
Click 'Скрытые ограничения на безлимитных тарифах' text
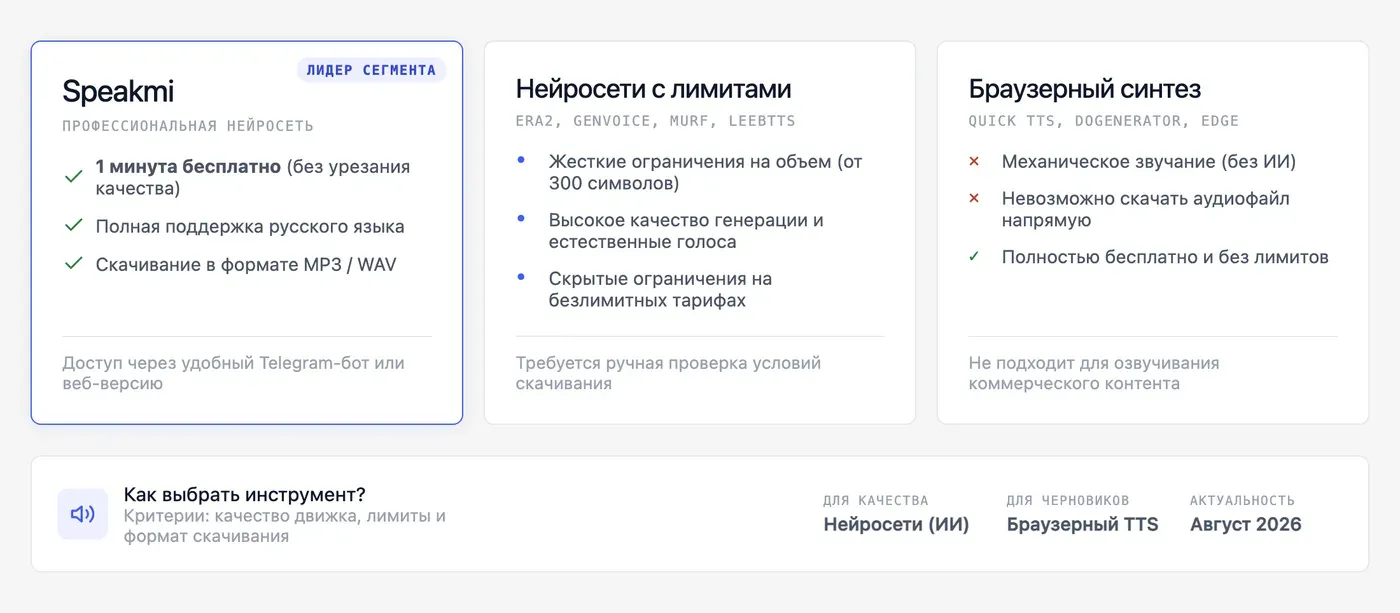pyautogui.click(x=660, y=289)
